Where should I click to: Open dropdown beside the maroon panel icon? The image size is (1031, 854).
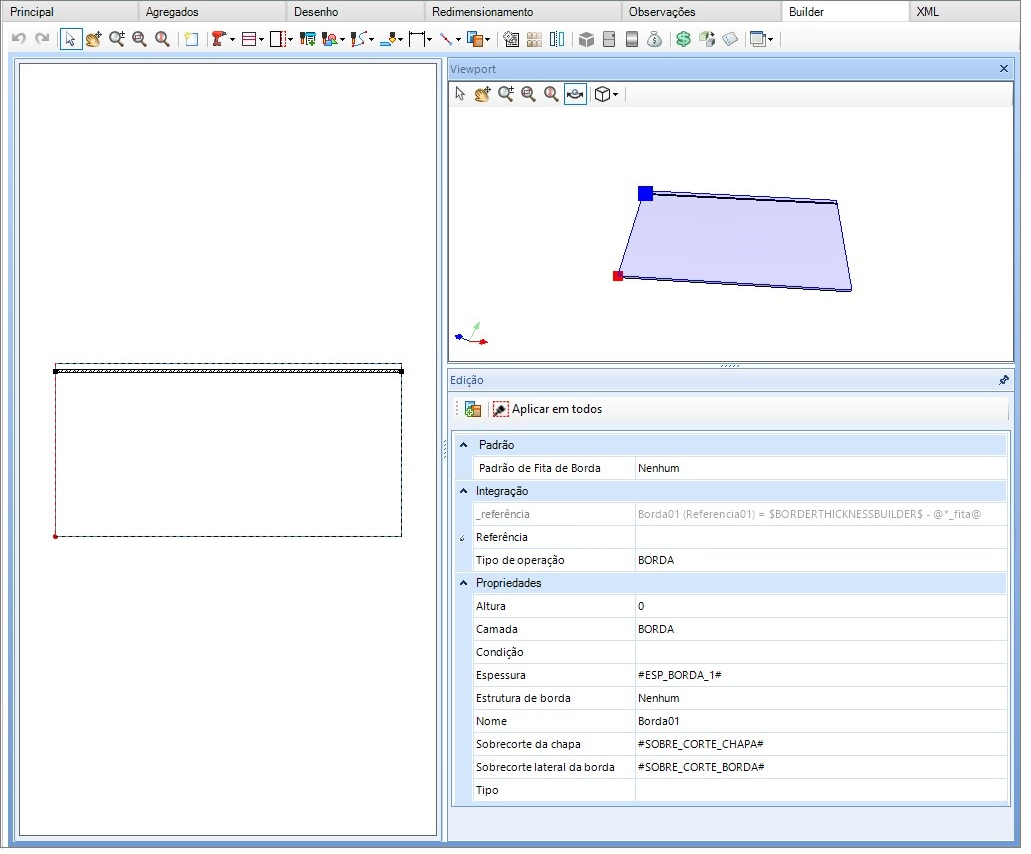261,40
